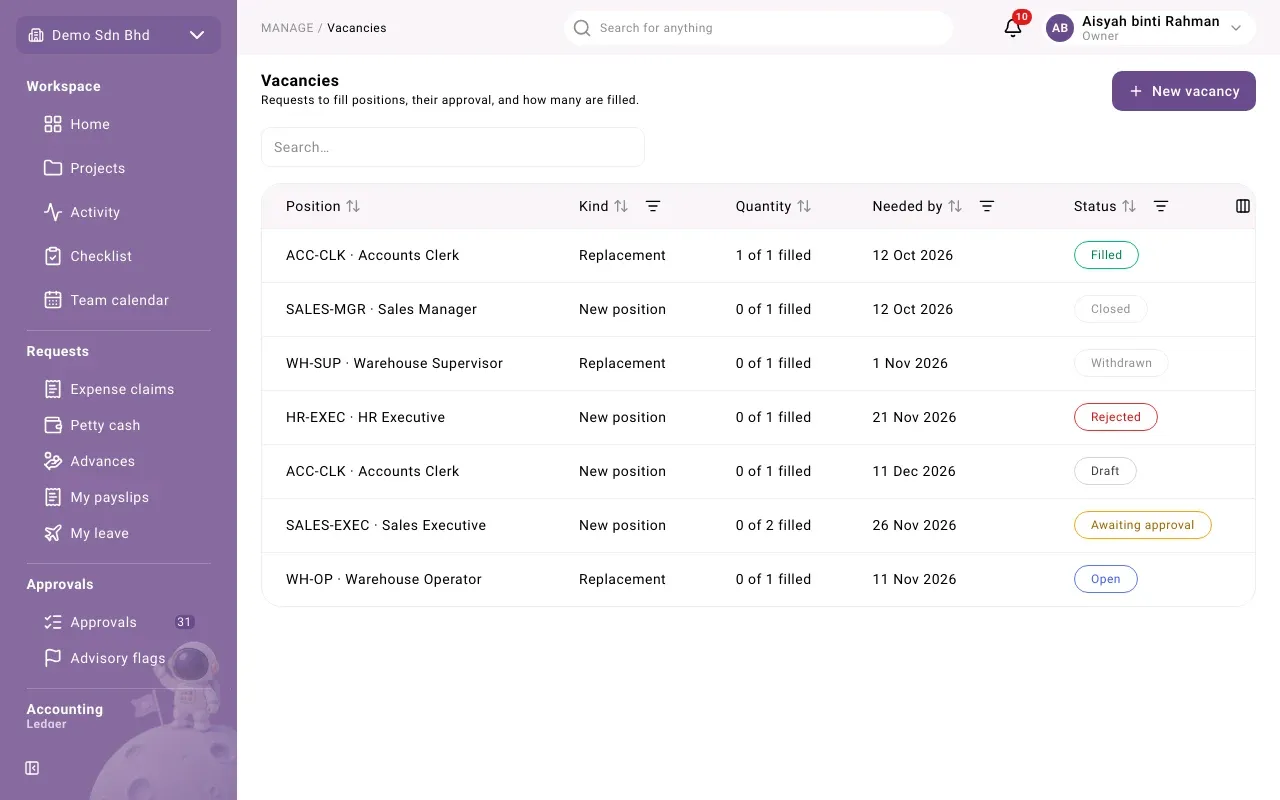The image size is (1280, 800).
Task: Select the HR-EXEC · HR Executive vacancy
Action: point(758,417)
